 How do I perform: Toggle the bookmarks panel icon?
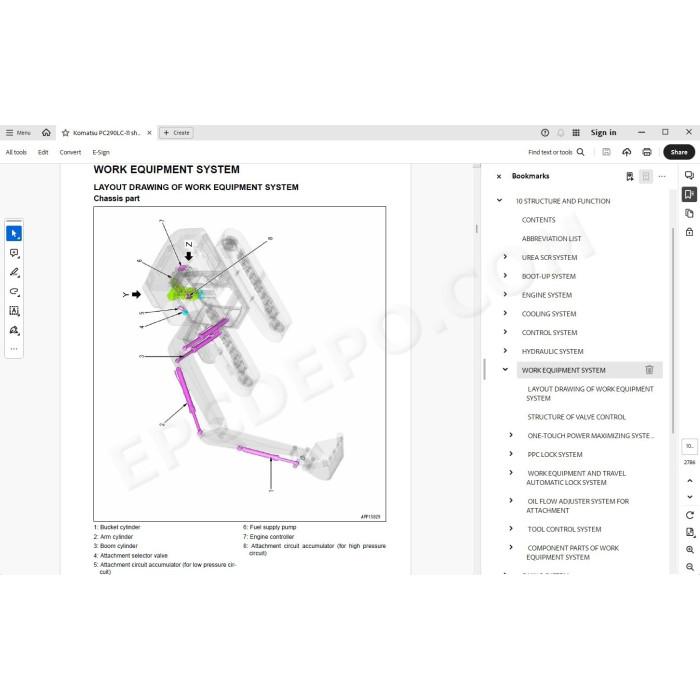689,194
